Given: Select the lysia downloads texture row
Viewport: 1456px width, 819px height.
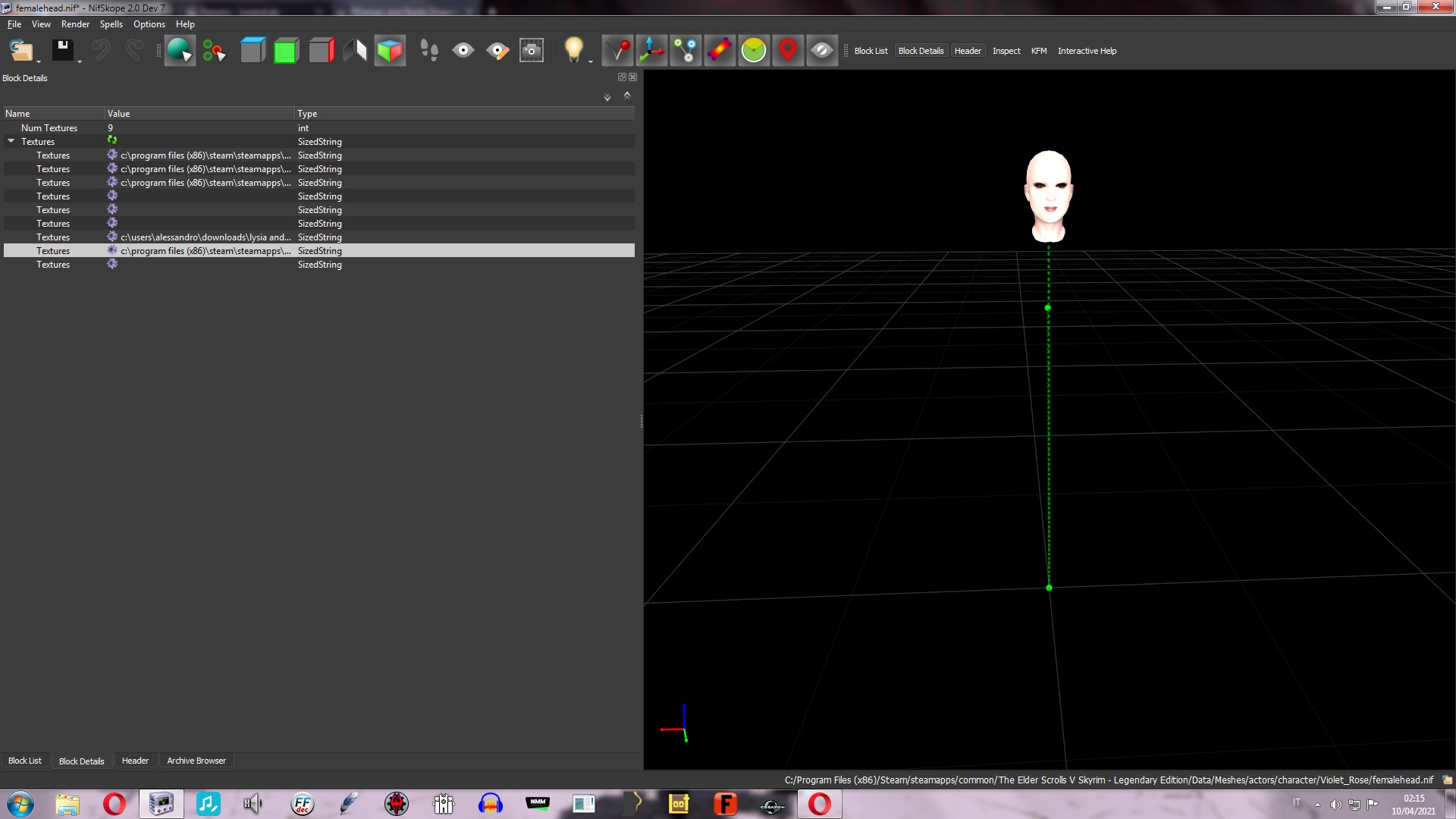Looking at the screenshot, I should point(319,237).
